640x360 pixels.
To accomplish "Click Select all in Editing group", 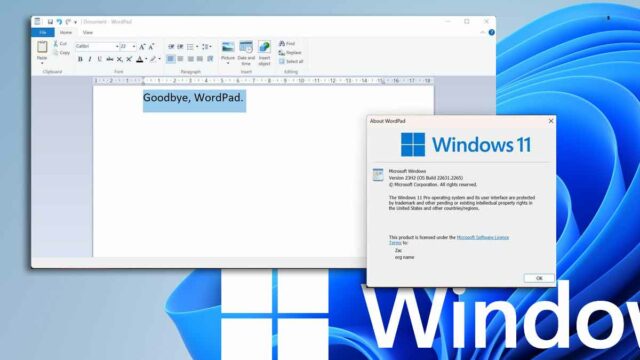I will point(291,62).
